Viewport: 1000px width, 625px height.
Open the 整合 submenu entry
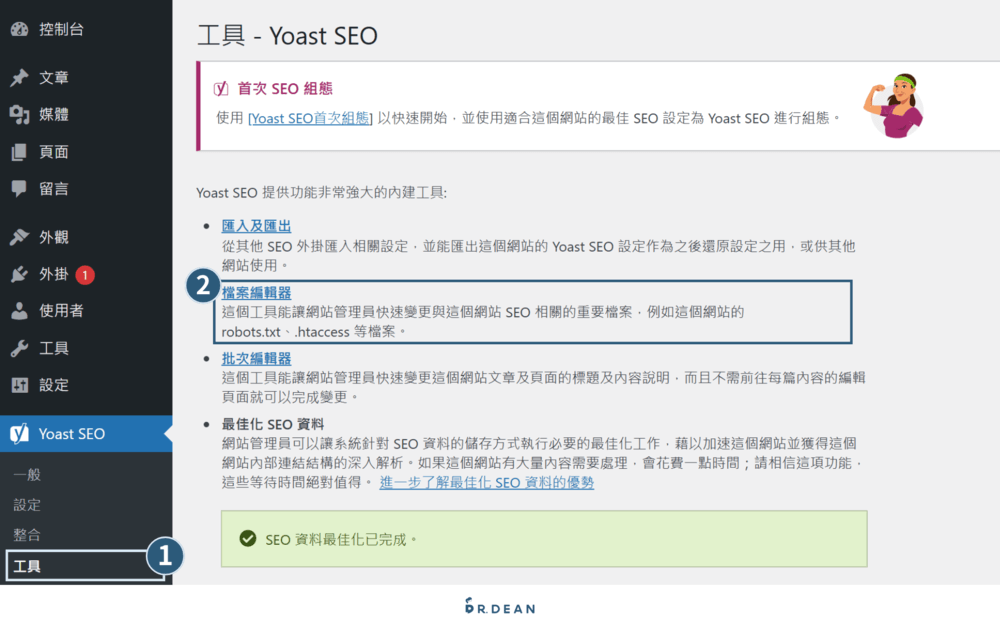[27, 534]
